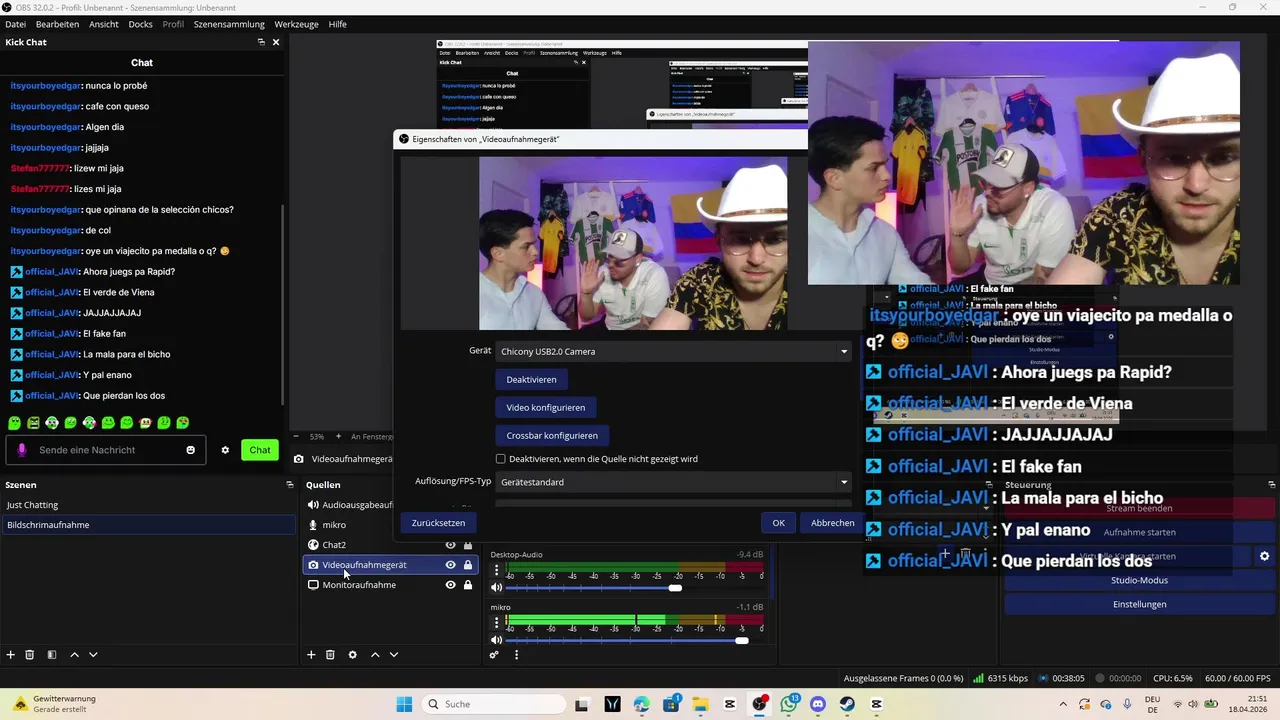
Task: Hide the Monitoraufnahme source
Action: pyautogui.click(x=450, y=585)
